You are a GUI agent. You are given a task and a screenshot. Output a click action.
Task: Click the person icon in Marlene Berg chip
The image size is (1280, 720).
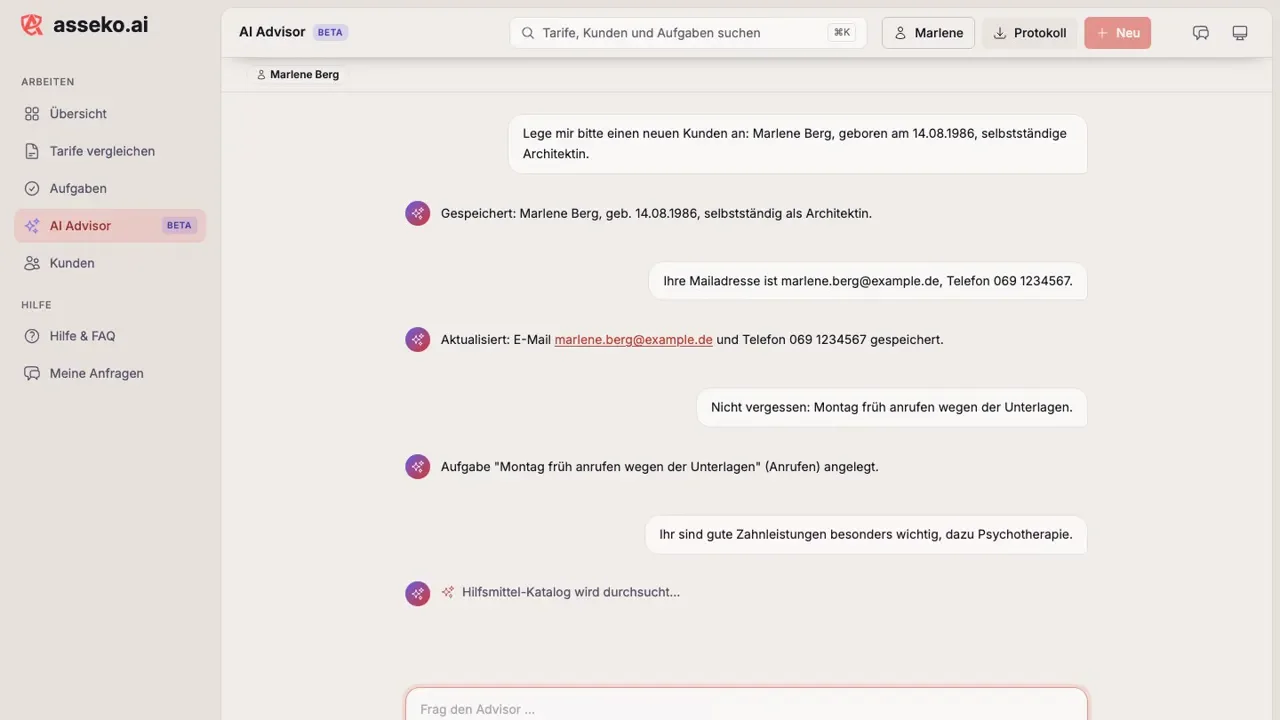(261, 75)
